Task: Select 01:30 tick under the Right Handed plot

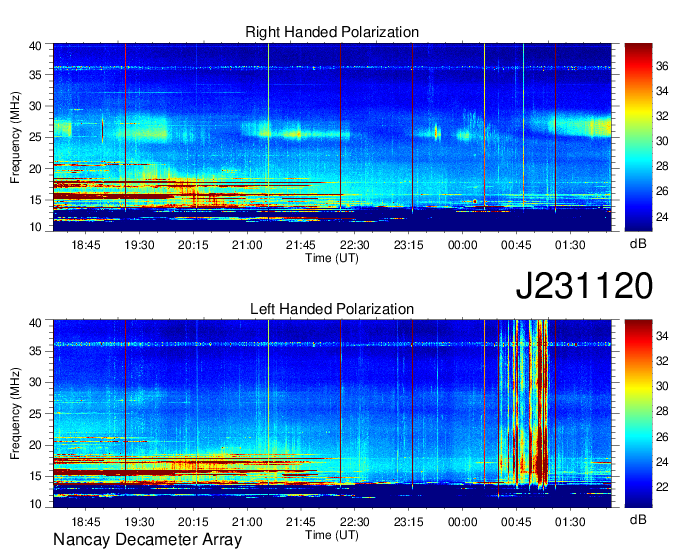Action: [x=570, y=245]
